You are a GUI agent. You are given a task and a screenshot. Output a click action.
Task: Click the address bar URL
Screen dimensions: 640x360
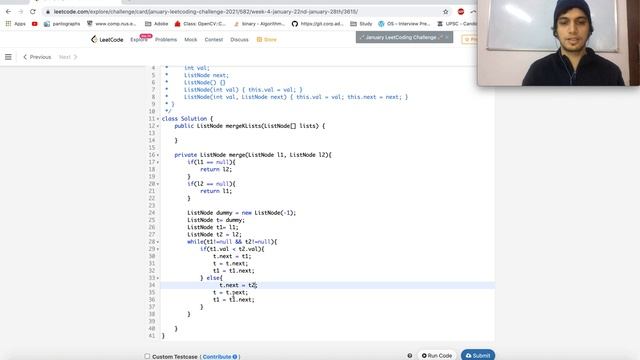click(206, 12)
